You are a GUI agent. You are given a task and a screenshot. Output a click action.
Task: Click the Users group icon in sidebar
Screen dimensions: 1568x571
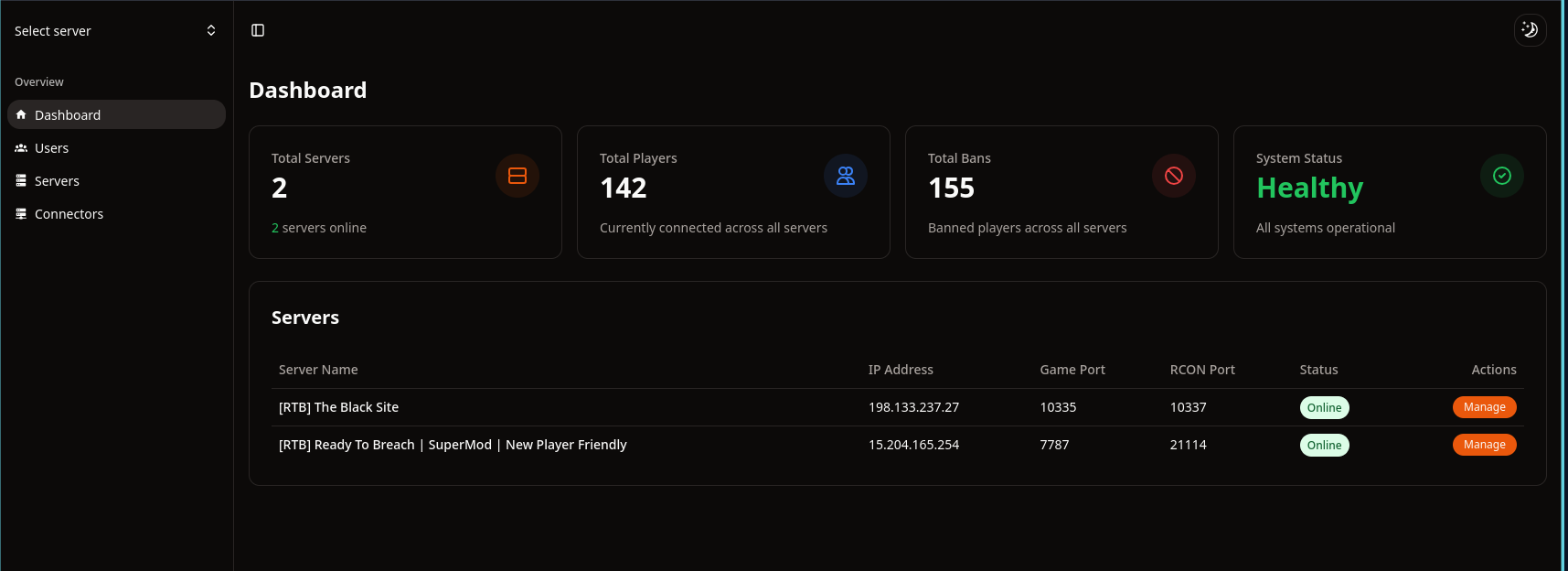21,148
